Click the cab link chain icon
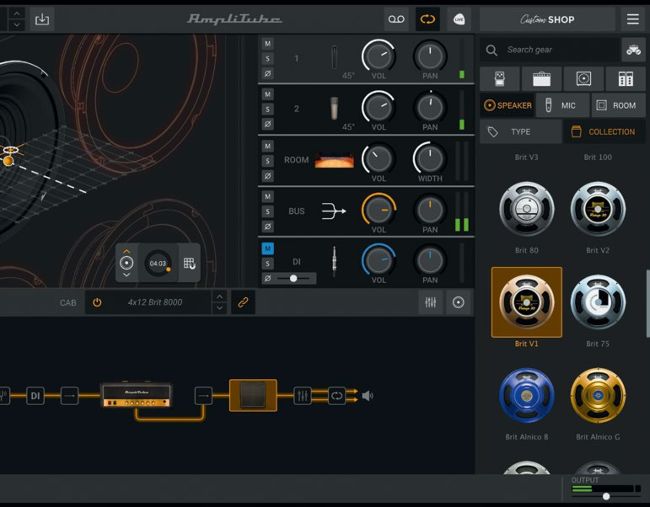650x507 pixels. click(x=241, y=302)
